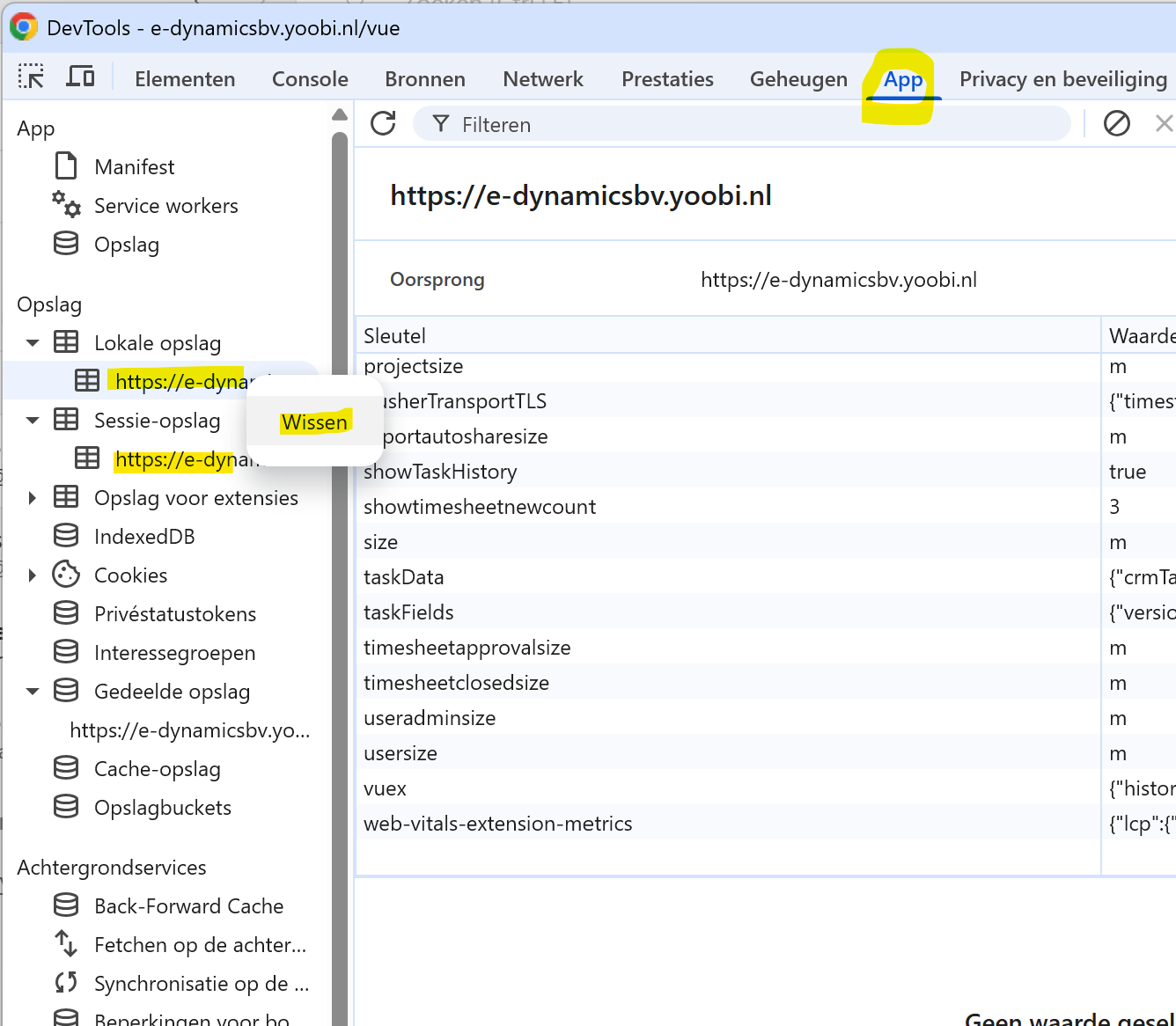The width and height of the screenshot is (1176, 1026).
Task: Click the Lokale opslag table icon
Action: pyautogui.click(x=66, y=342)
